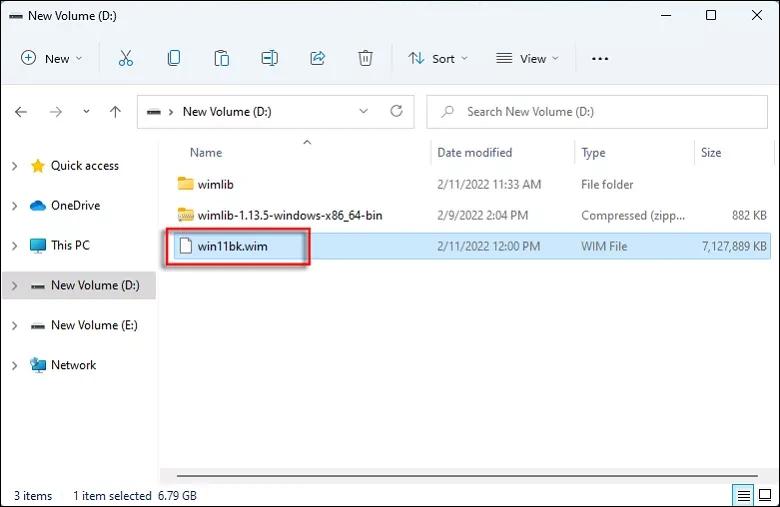Expand address bar history dropdown
Image resolution: width=780 pixels, height=507 pixels.
tap(364, 111)
